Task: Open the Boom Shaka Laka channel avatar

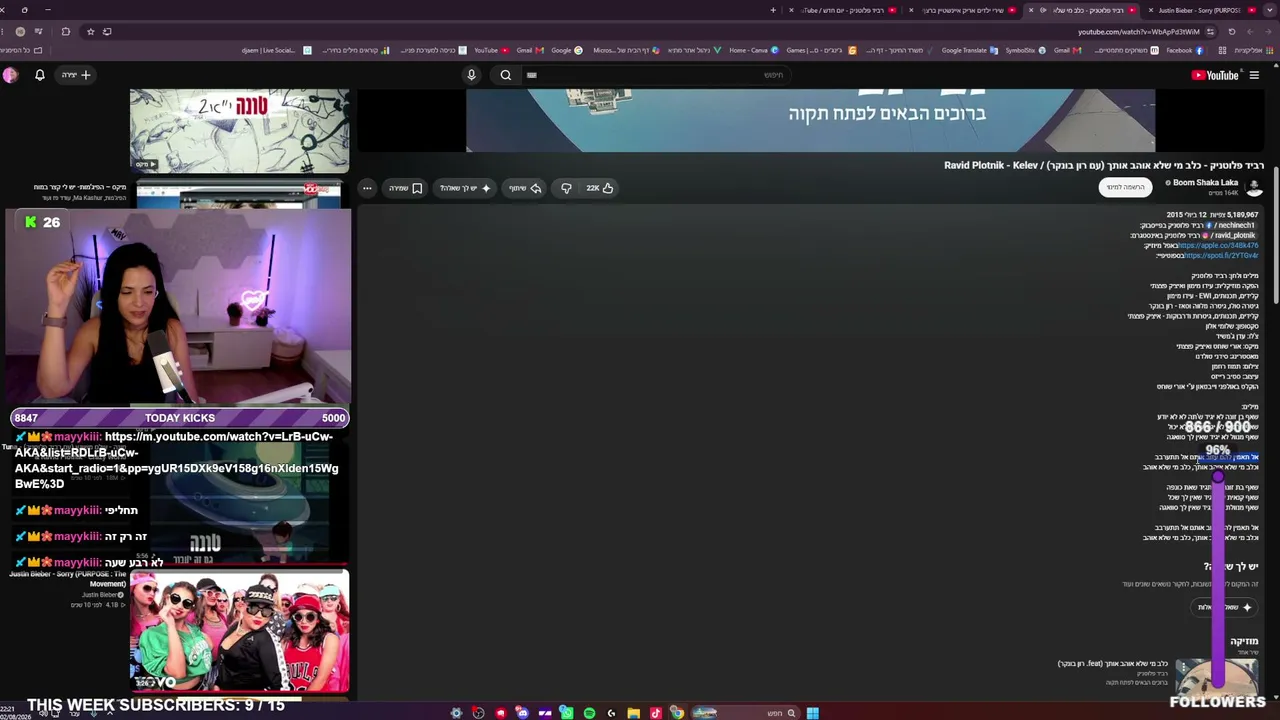Action: [1254, 187]
